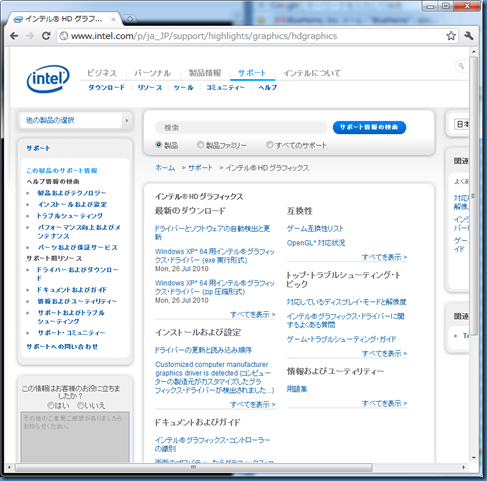This screenshot has height=481, width=487.
Task: Go to ツール submenu item
Action: (183, 87)
